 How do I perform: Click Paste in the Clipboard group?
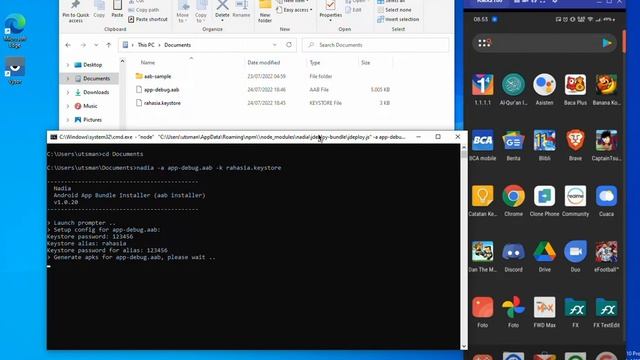(117, 9)
